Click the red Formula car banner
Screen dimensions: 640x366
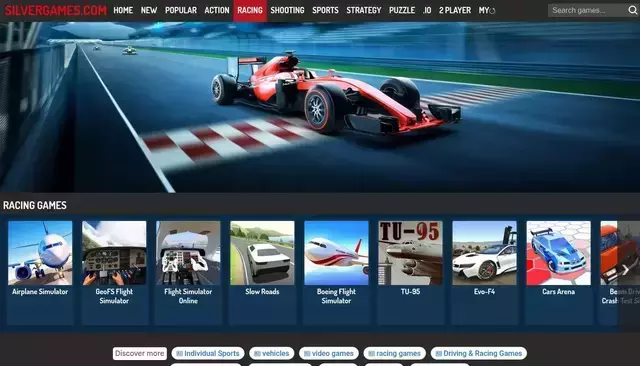point(320,107)
